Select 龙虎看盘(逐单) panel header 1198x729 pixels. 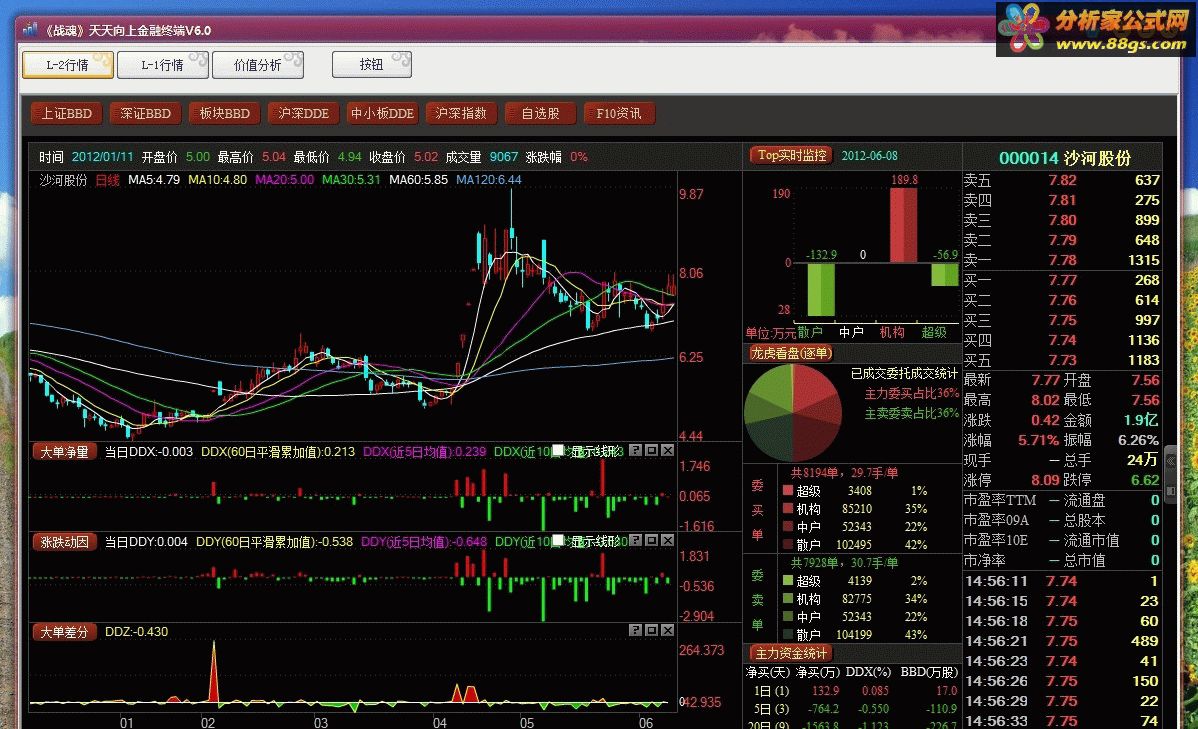coord(791,353)
